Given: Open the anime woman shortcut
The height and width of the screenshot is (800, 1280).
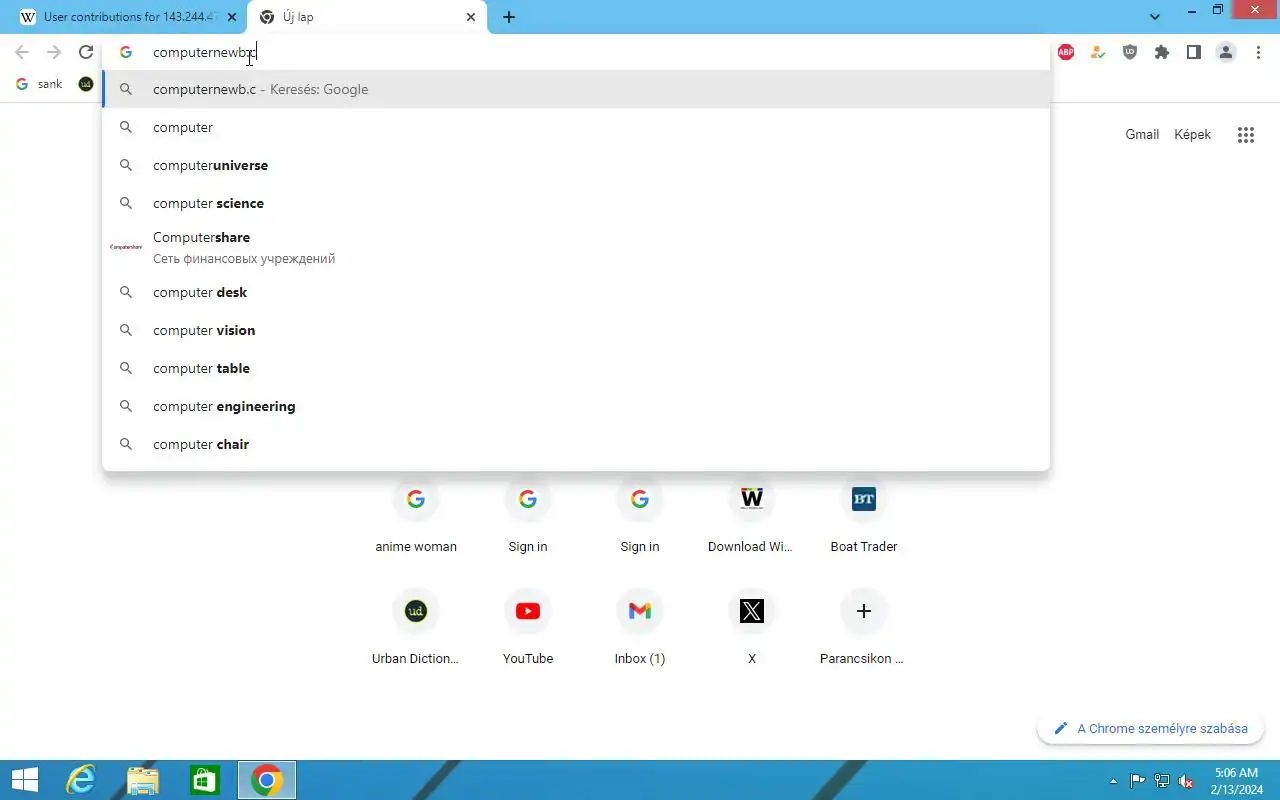Looking at the screenshot, I should (x=416, y=516).
